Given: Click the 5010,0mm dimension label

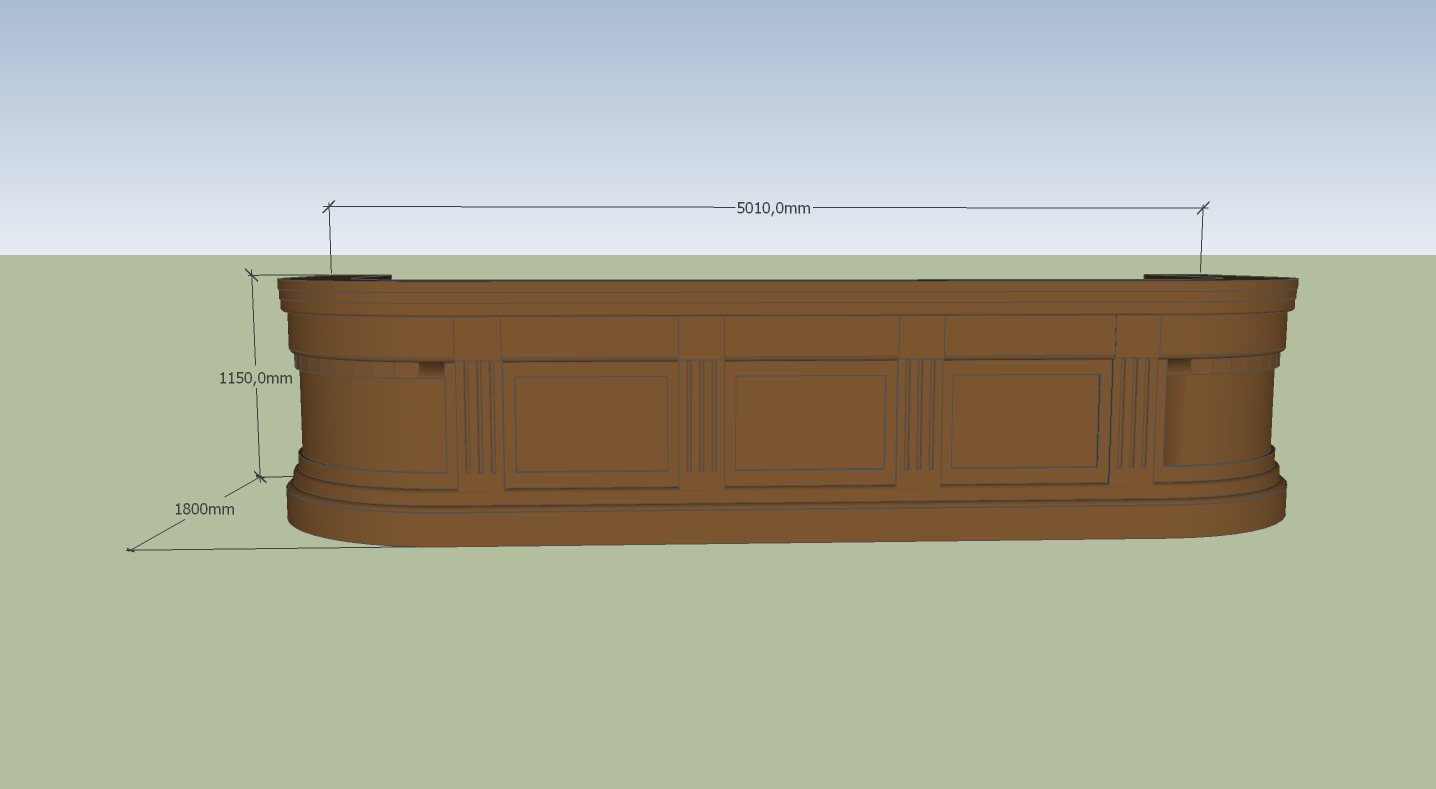Looking at the screenshot, I should pos(773,208).
